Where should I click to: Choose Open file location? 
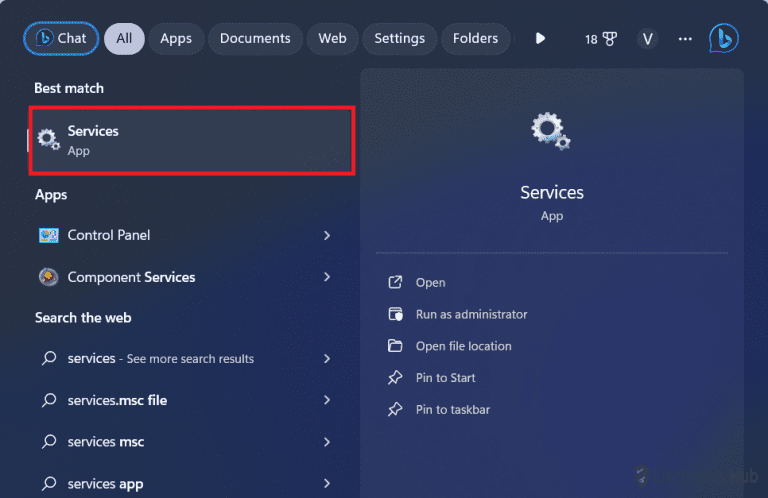click(463, 346)
